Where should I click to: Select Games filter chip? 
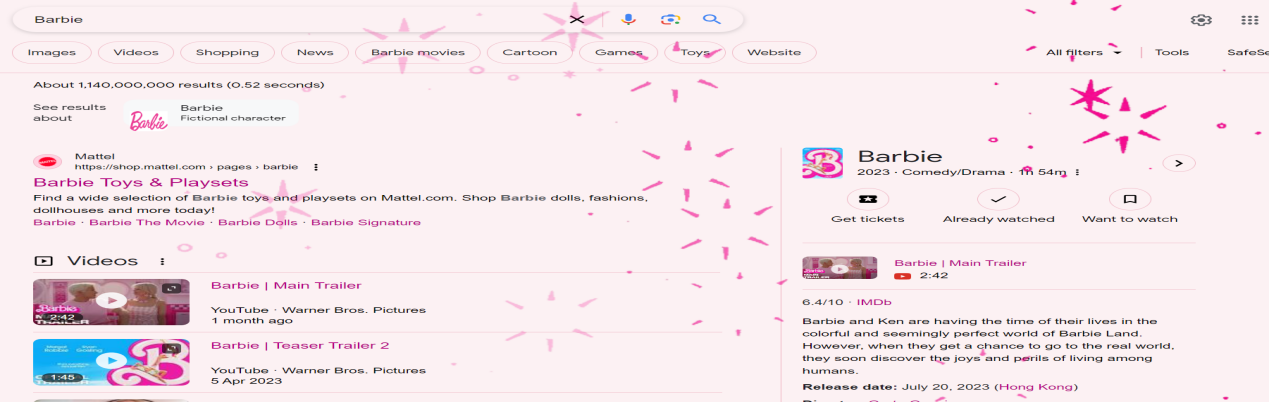click(x=618, y=52)
